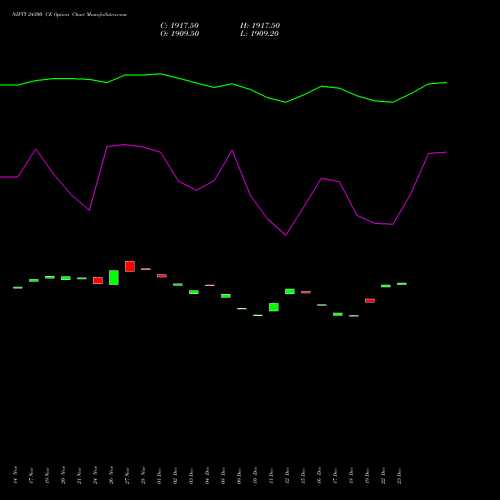Image resolution: width=500 pixels, height=500 pixels.
Task: Click the green indicator line at its right end
Action: tap(446, 82)
